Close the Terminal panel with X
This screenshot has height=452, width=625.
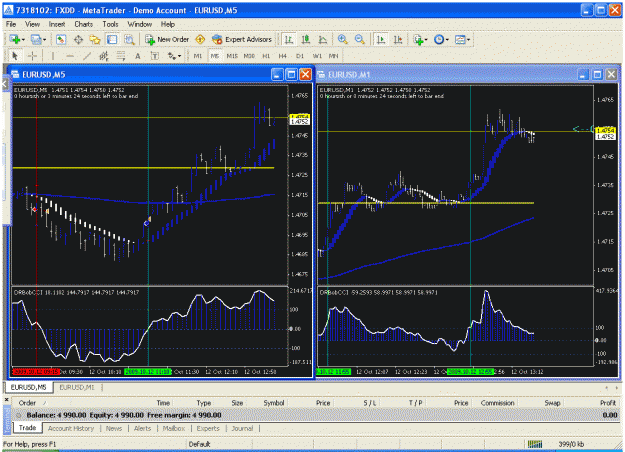[6, 399]
